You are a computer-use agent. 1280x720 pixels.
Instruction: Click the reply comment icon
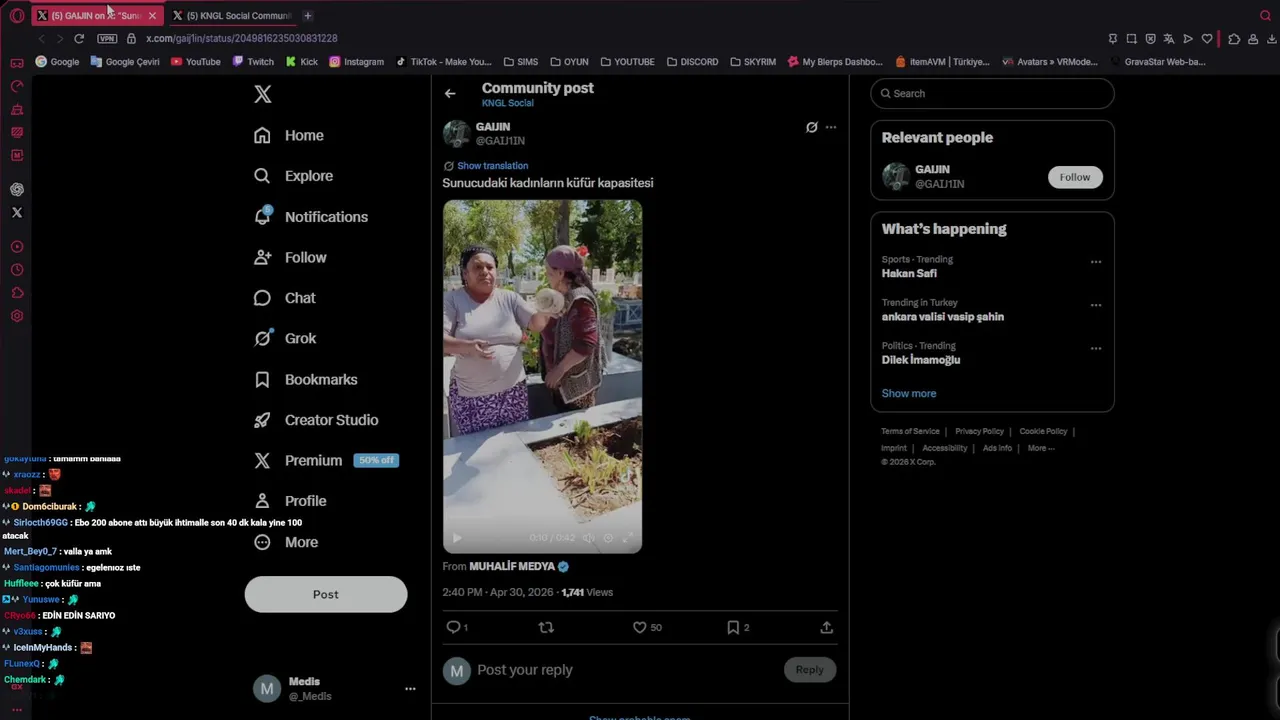point(453,627)
